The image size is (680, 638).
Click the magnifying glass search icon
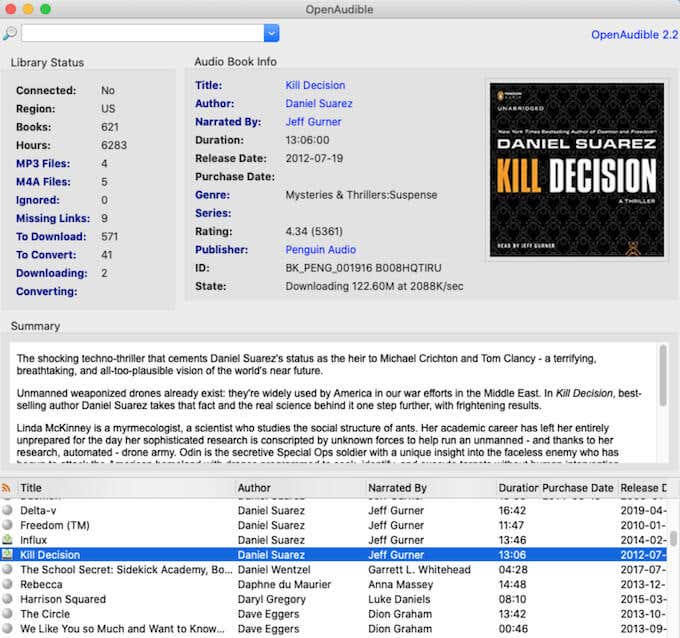[x=10, y=33]
